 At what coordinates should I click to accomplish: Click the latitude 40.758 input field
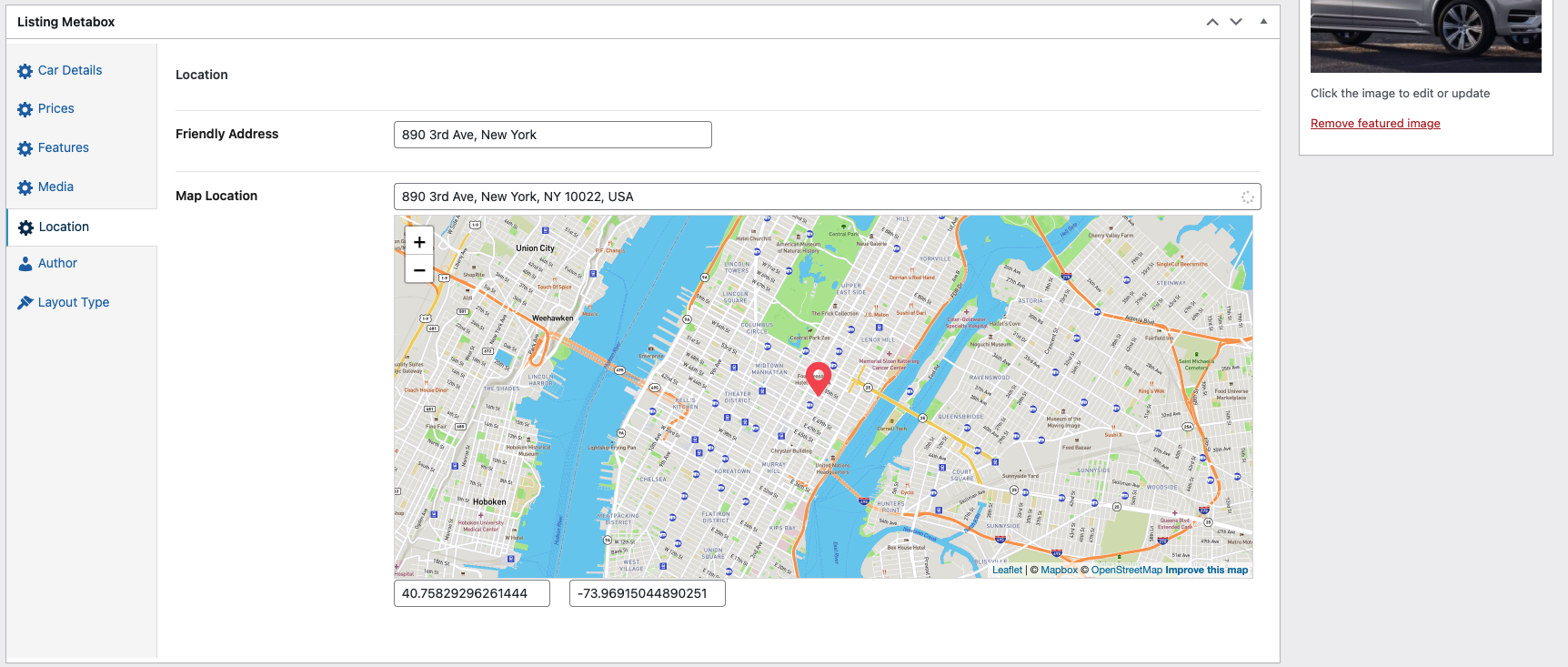coord(471,593)
